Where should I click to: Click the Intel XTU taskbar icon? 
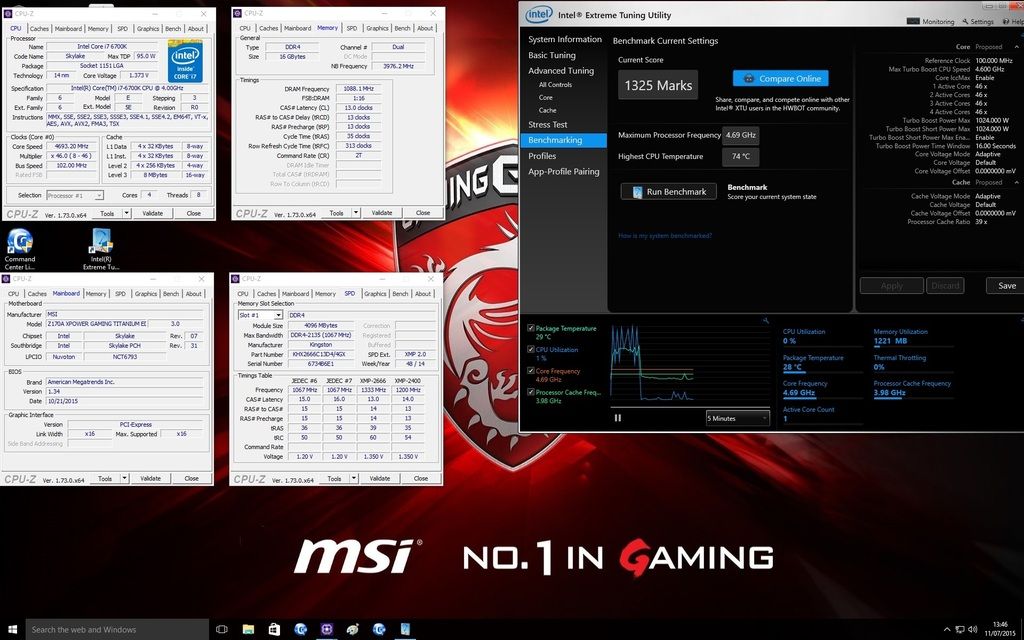405,630
